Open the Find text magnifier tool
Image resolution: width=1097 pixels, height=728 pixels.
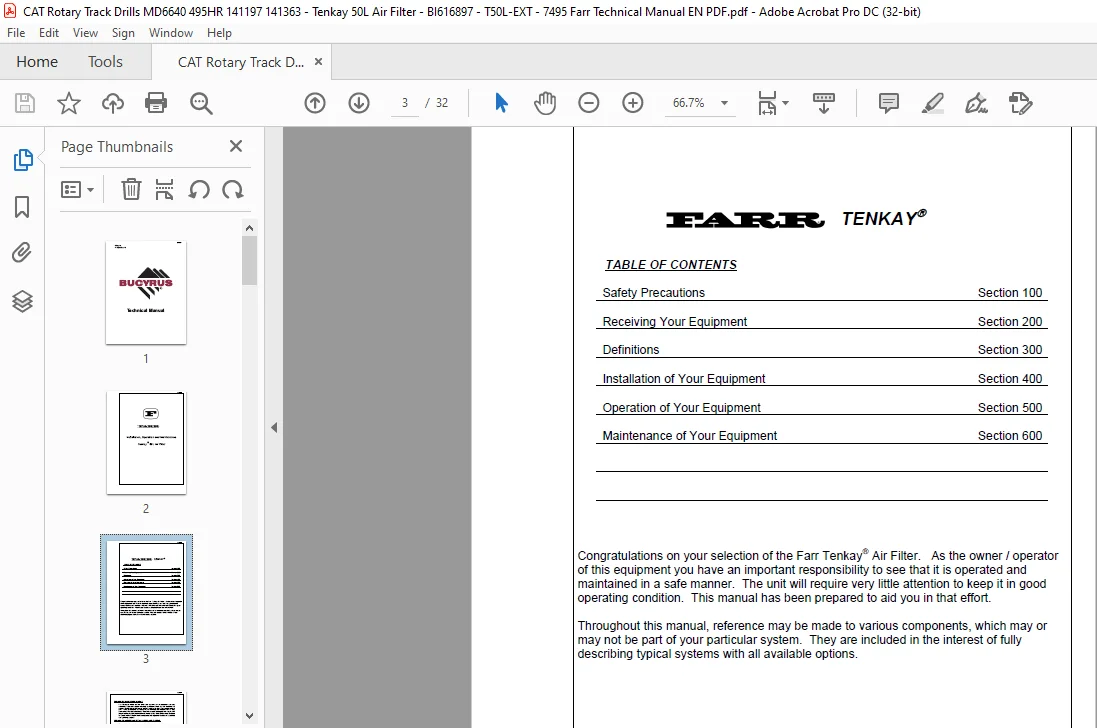pos(201,103)
